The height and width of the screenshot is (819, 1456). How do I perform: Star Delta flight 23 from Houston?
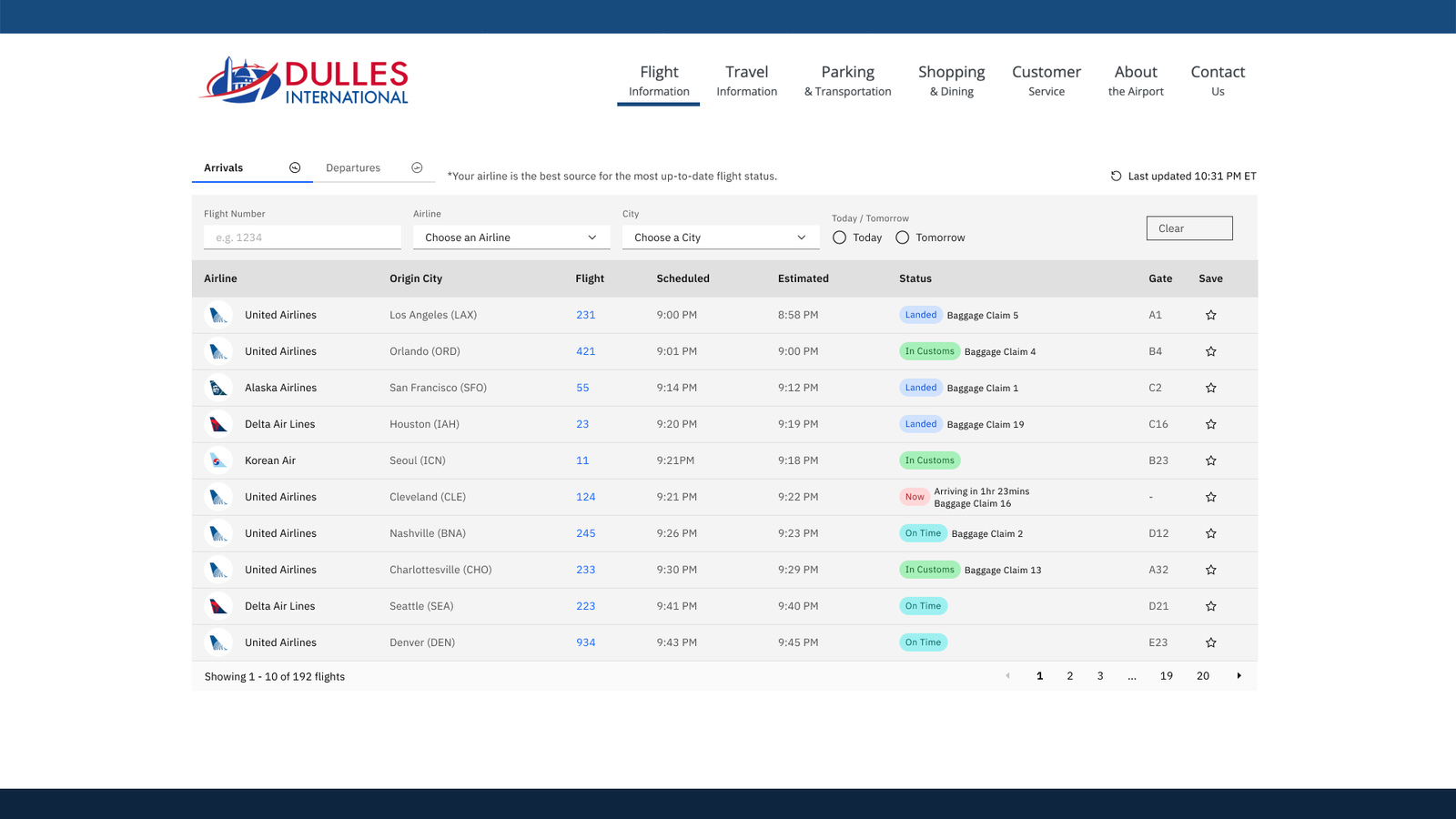(x=1211, y=424)
